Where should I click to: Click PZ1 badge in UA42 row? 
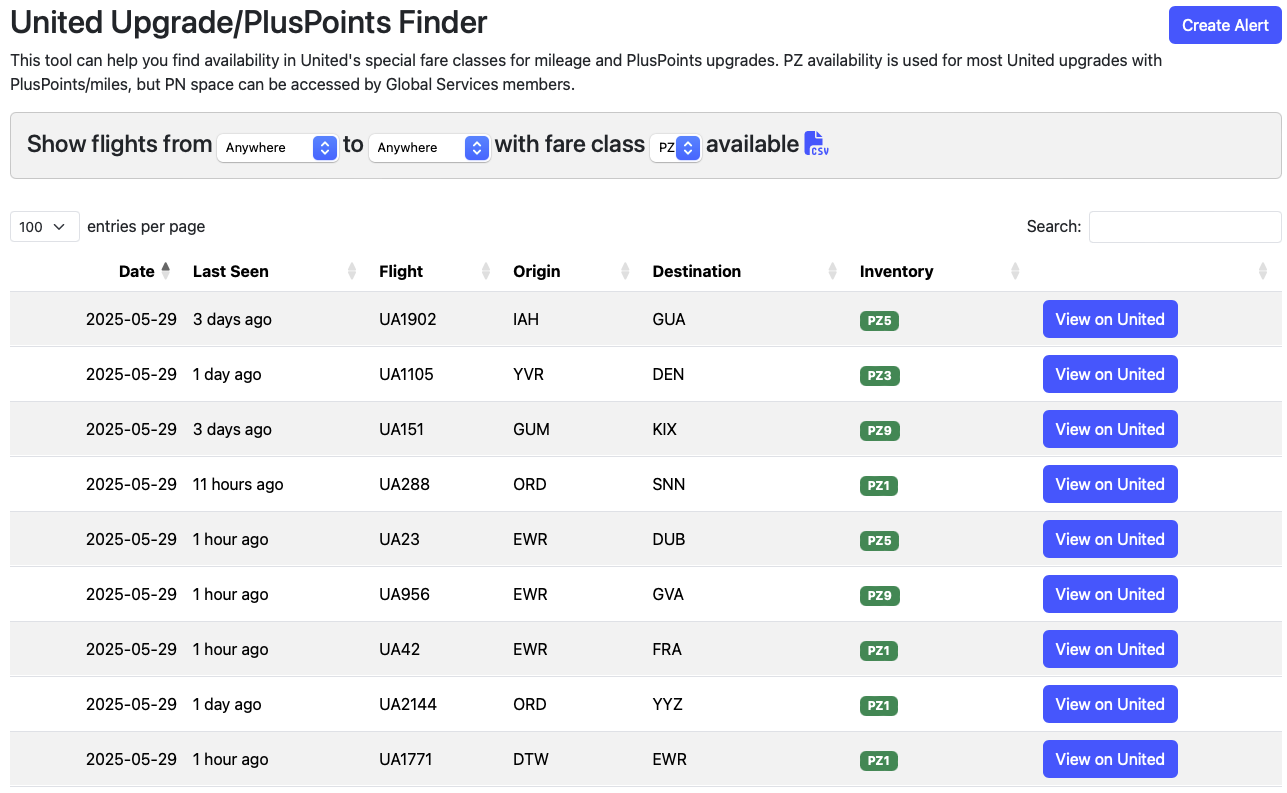coord(879,651)
